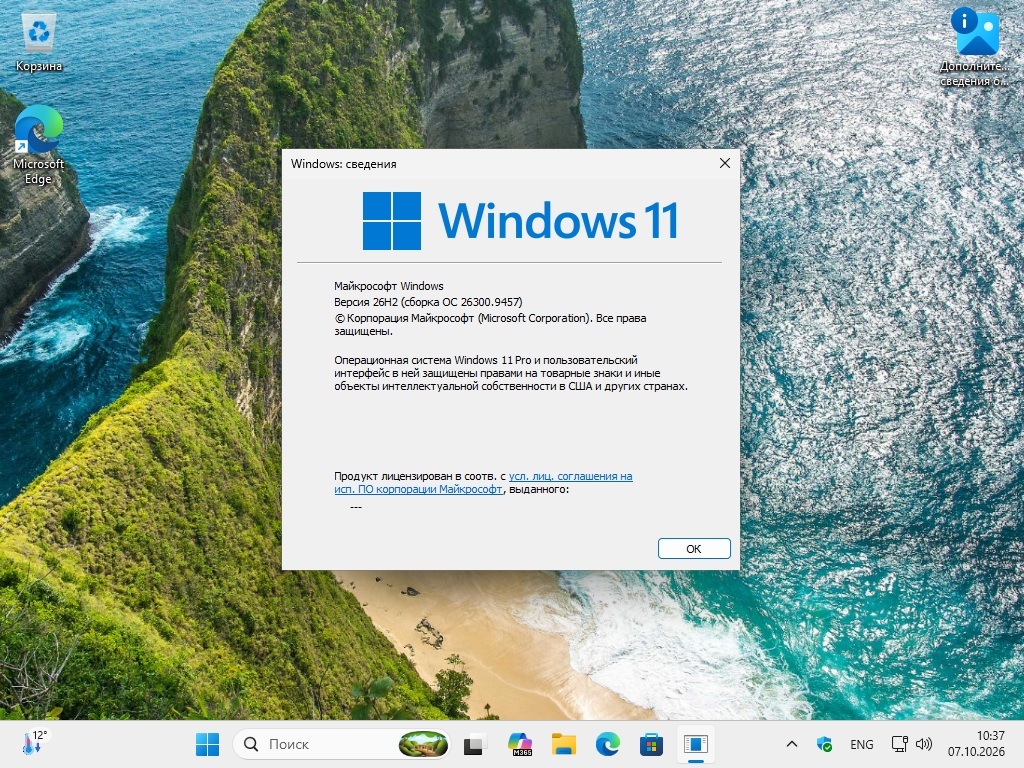This screenshot has height=768, width=1024.
Task: Open the clock and date flyout
Action: [x=976, y=744]
